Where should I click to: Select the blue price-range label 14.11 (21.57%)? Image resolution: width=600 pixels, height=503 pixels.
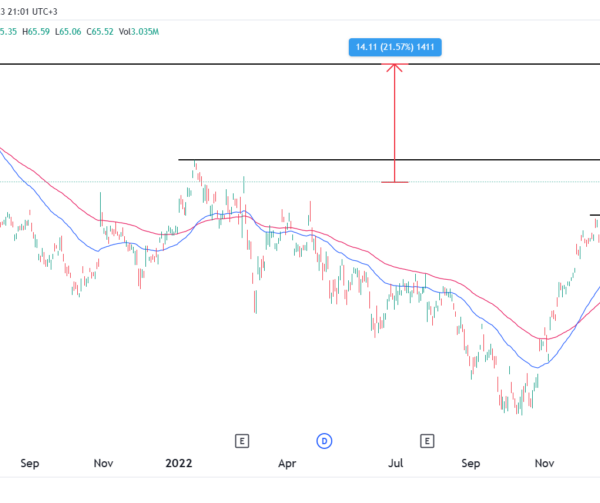click(x=395, y=47)
